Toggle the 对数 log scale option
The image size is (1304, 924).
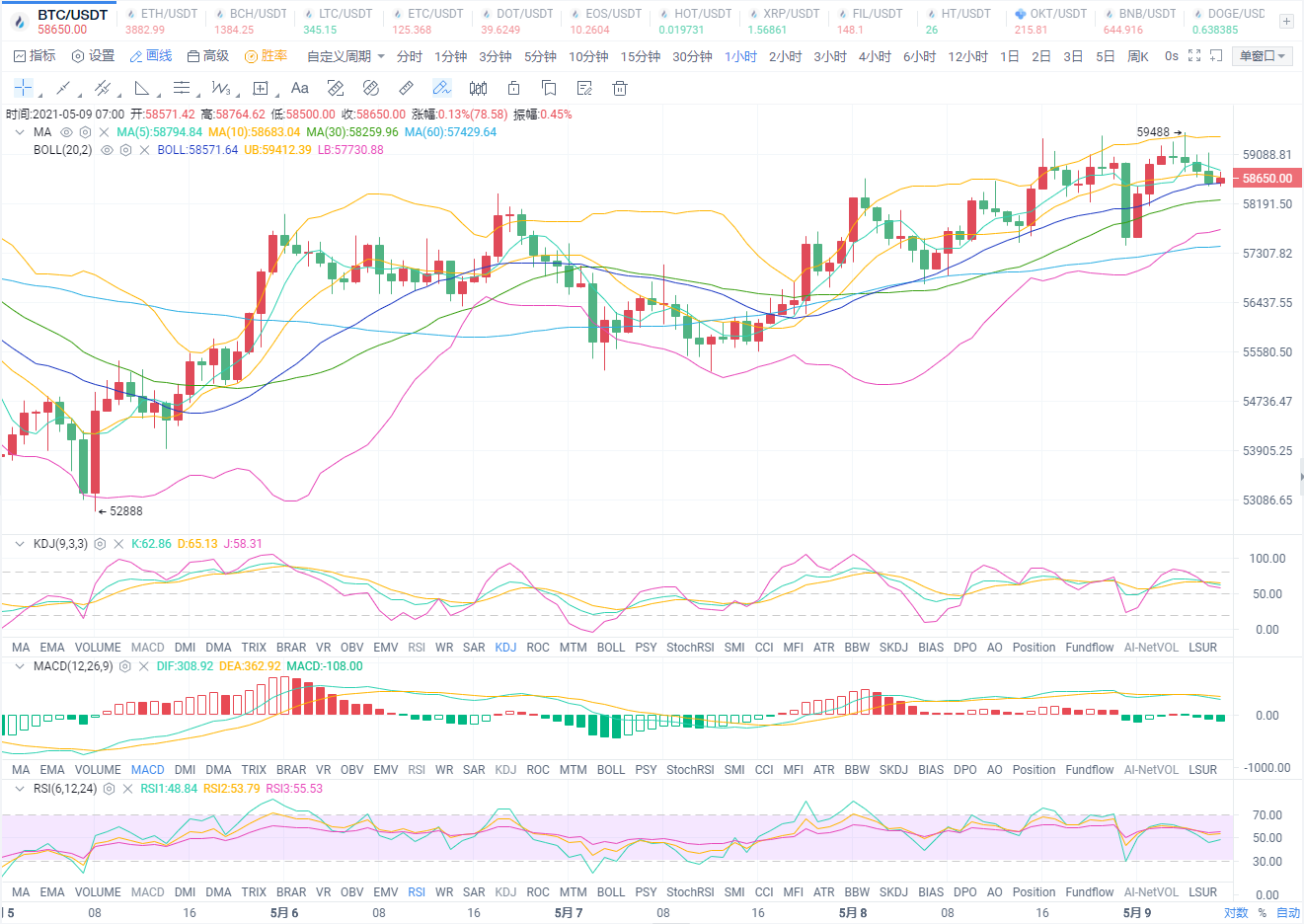click(1236, 913)
